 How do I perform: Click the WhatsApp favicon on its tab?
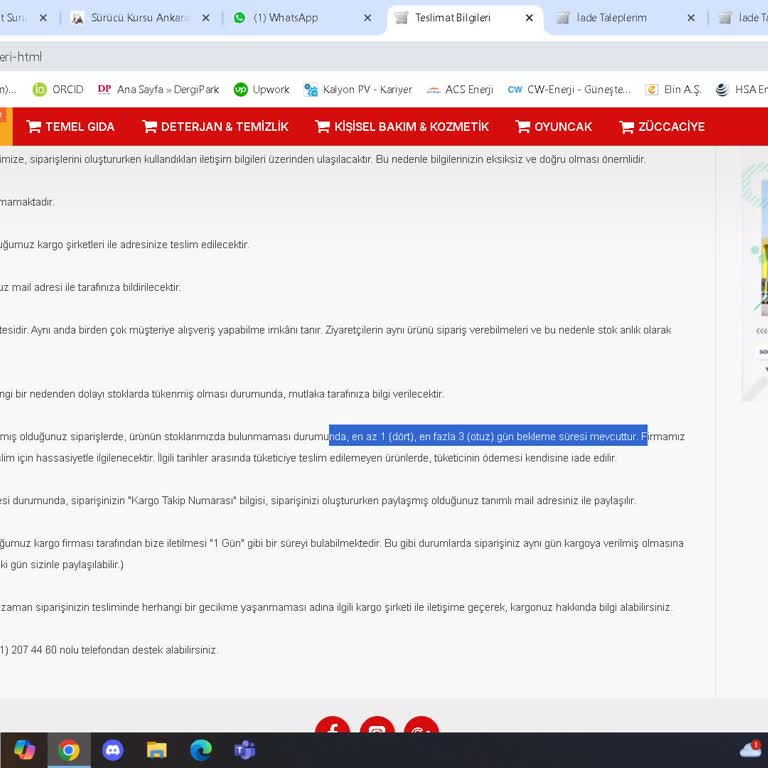tap(239, 18)
